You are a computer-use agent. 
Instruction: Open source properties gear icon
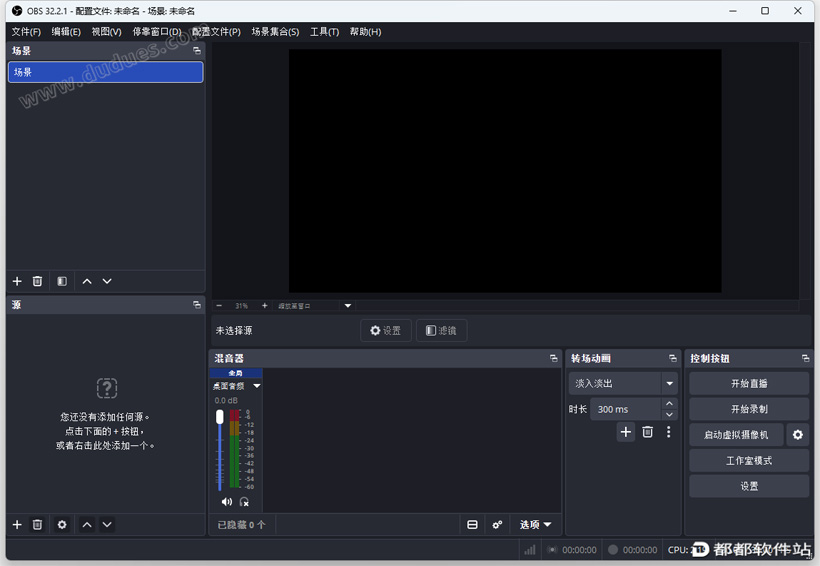62,525
